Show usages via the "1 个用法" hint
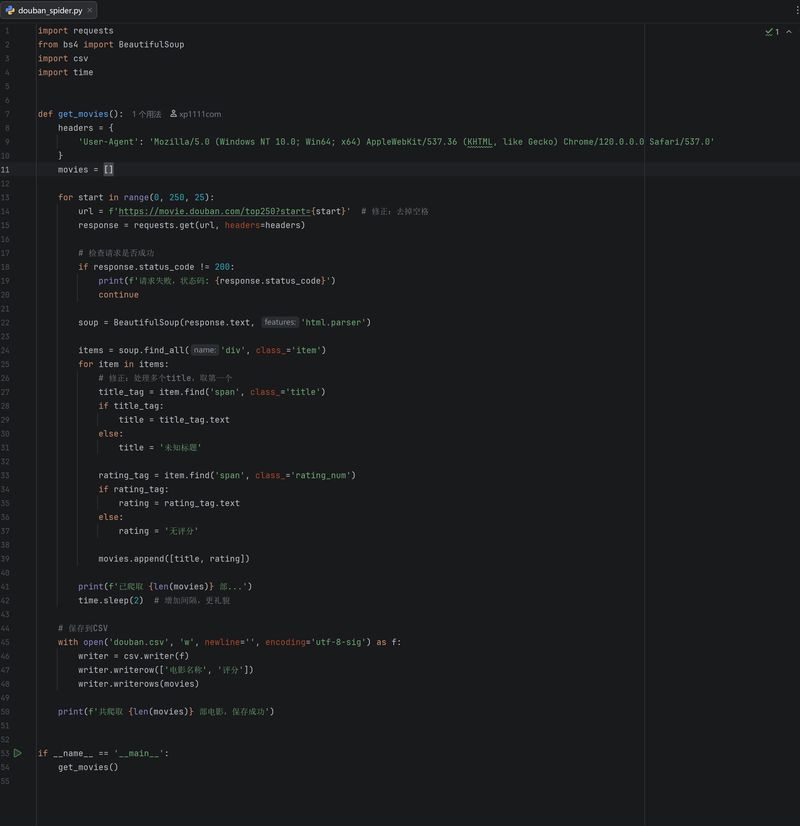The image size is (800, 826). pyautogui.click(x=146, y=114)
